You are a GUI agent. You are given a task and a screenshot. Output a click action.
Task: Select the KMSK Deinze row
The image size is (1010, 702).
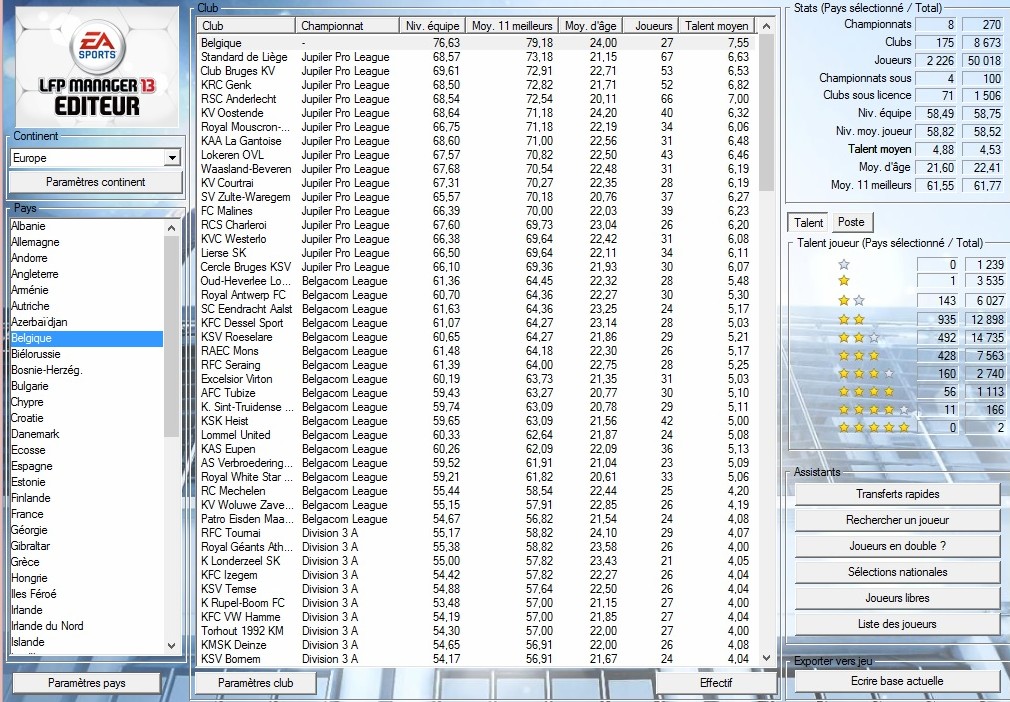point(477,645)
